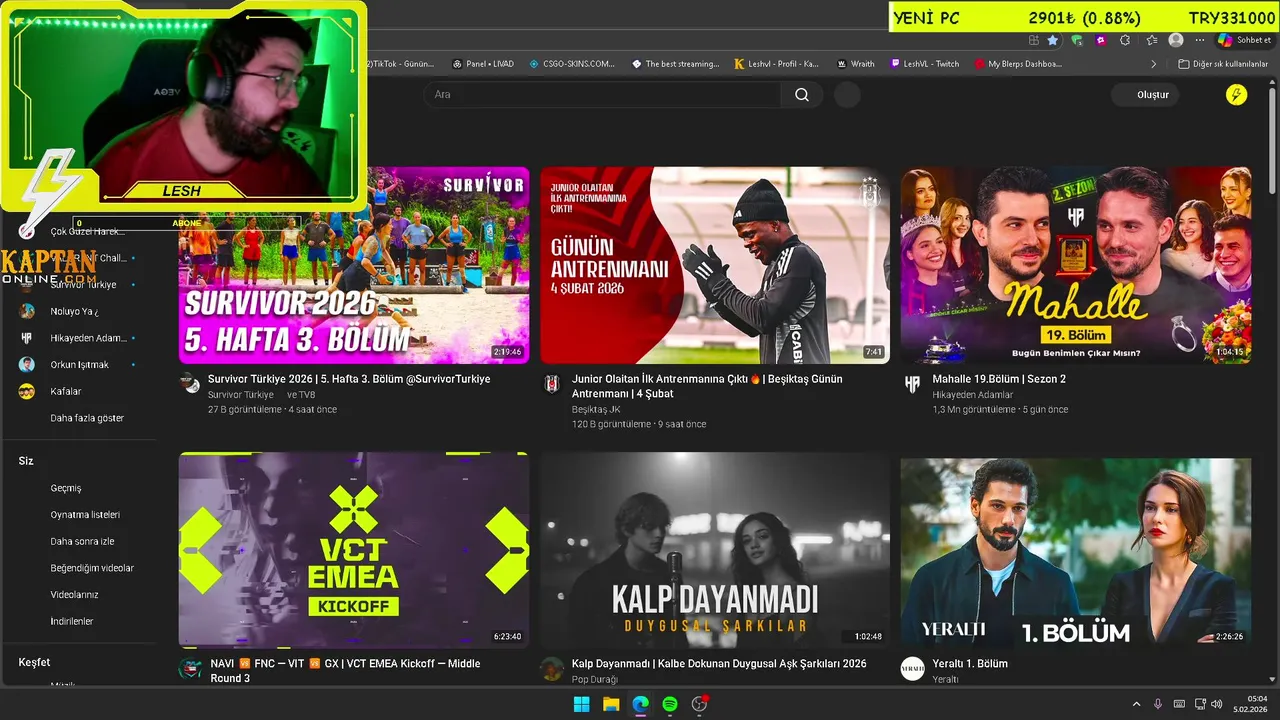Open the Copilot Sohbet et button
Viewport: 1280px width, 720px height.
(x=1244, y=40)
